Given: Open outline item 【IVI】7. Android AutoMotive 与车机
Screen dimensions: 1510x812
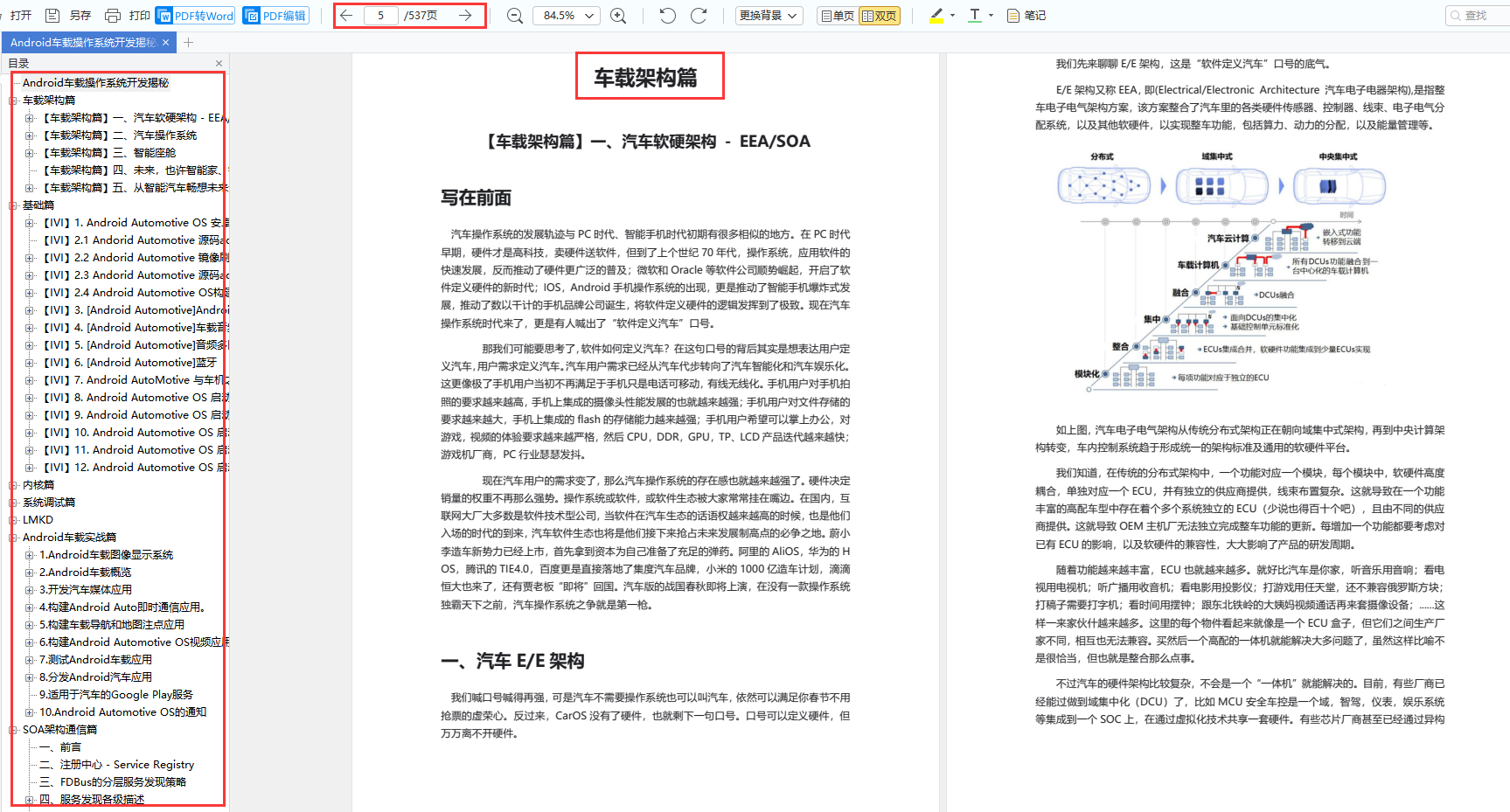Looking at the screenshot, I should pos(135,380).
